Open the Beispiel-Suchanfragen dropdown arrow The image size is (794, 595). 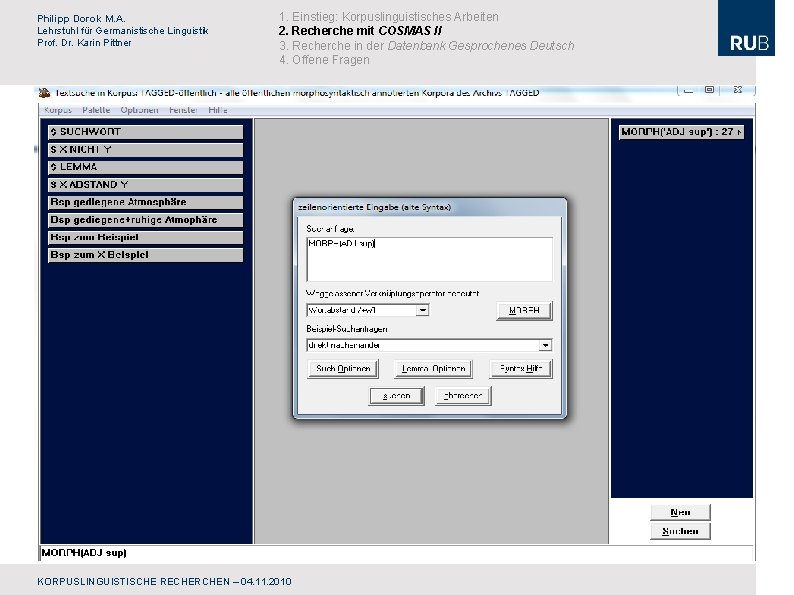coord(545,345)
